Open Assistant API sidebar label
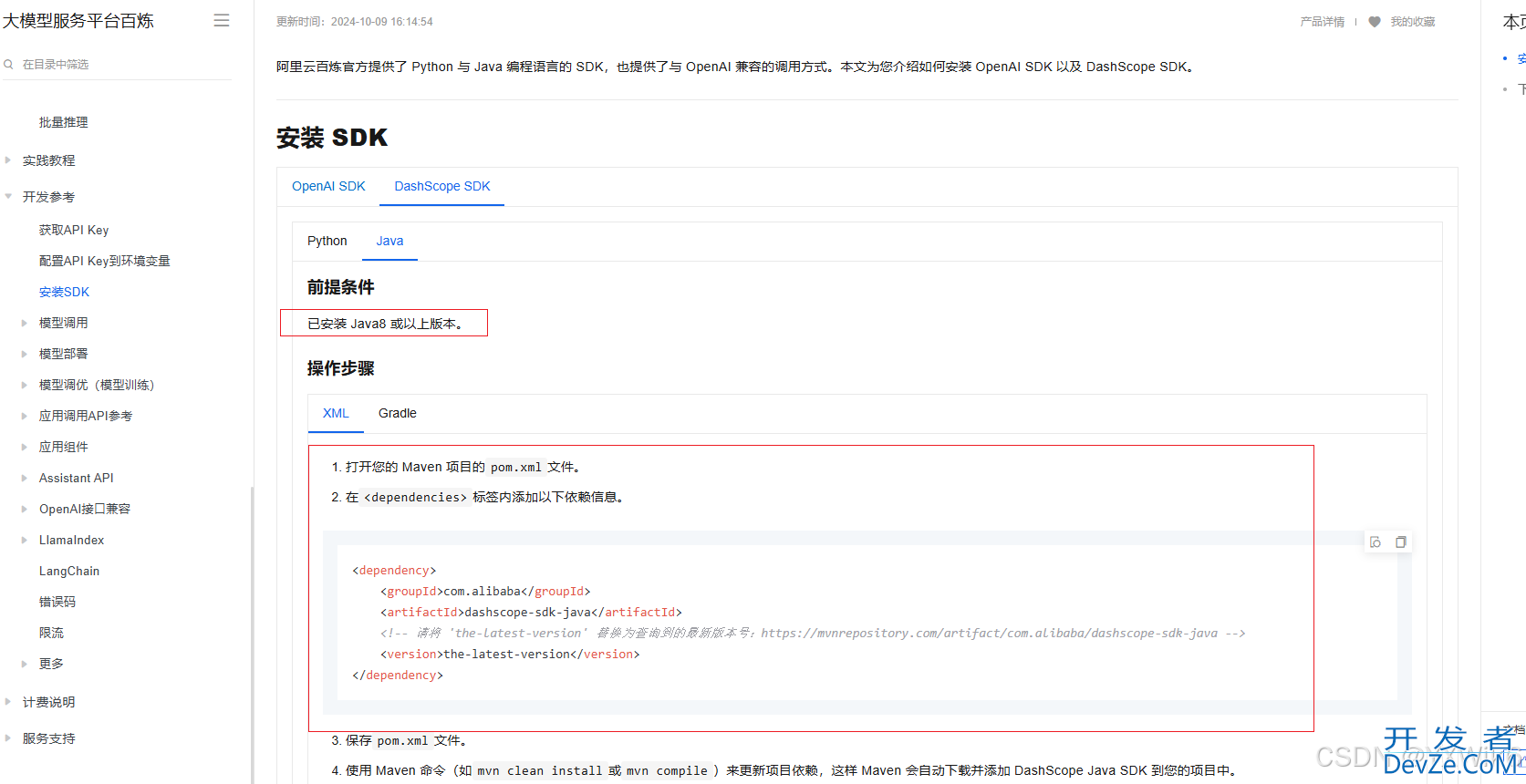This screenshot has height=784, width=1526. tap(77, 478)
